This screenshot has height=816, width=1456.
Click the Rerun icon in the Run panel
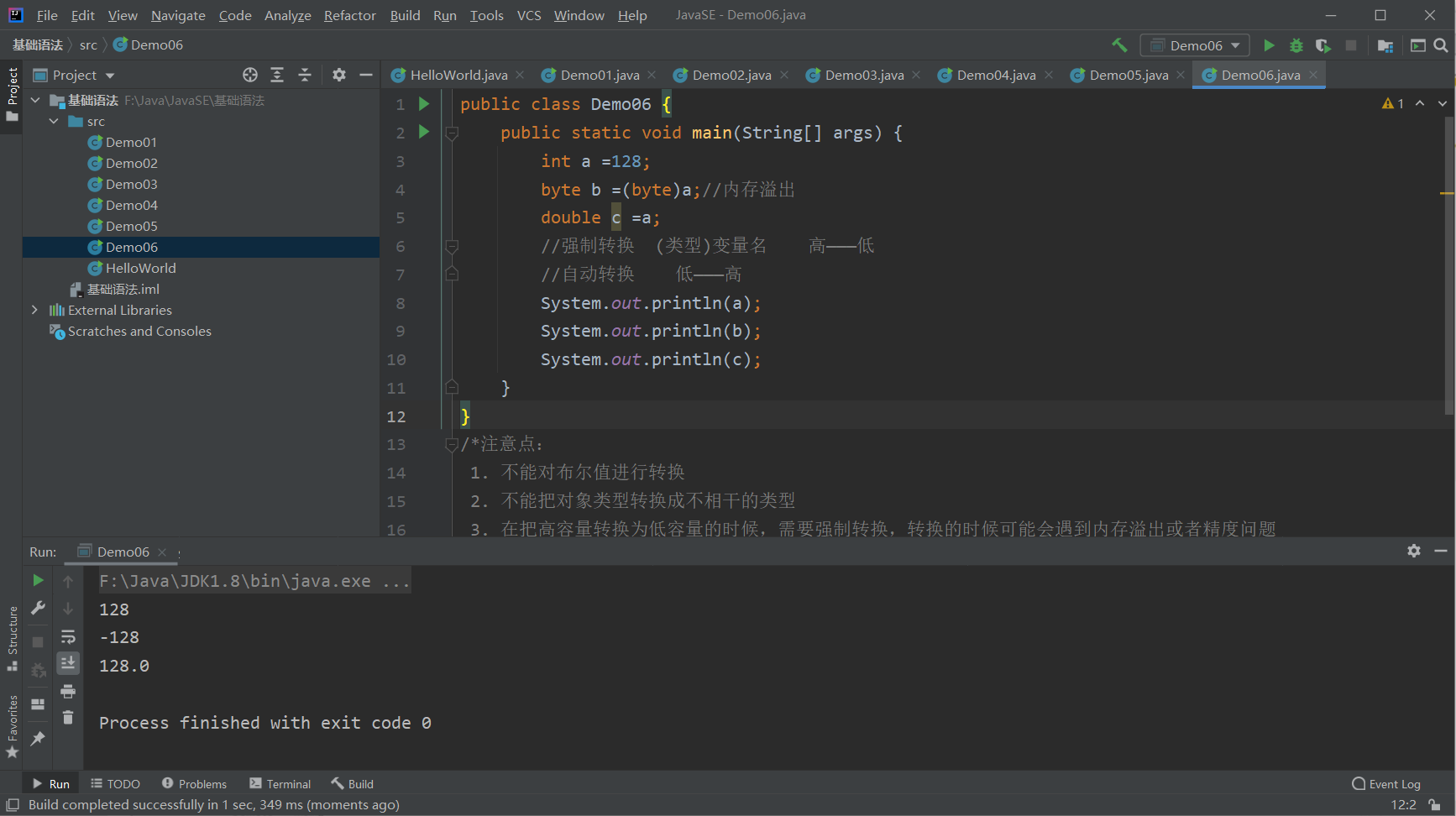point(38,580)
